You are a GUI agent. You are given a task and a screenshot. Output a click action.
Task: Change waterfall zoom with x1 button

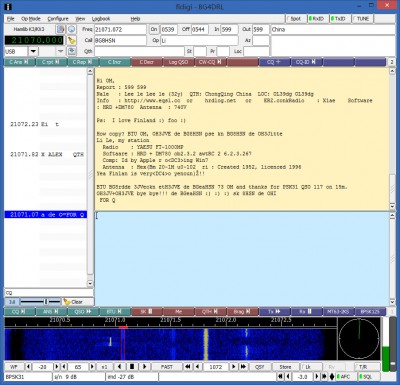[x=105, y=367]
